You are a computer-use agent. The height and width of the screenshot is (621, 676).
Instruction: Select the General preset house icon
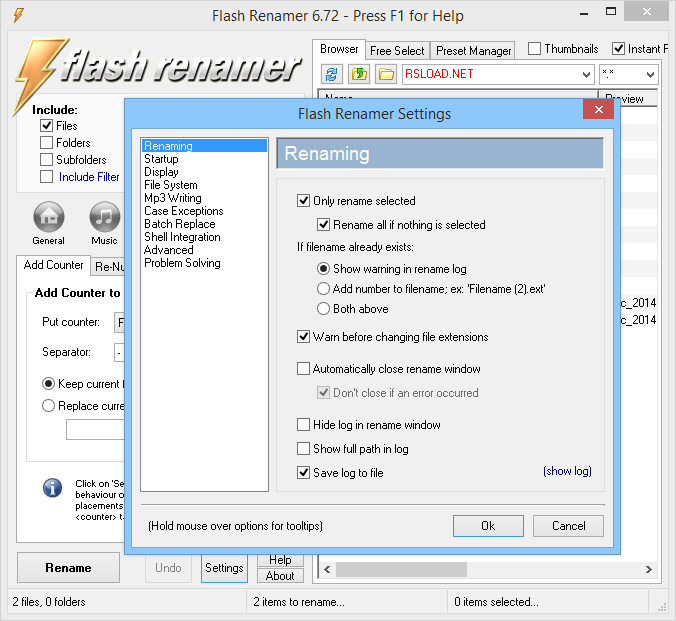49,217
